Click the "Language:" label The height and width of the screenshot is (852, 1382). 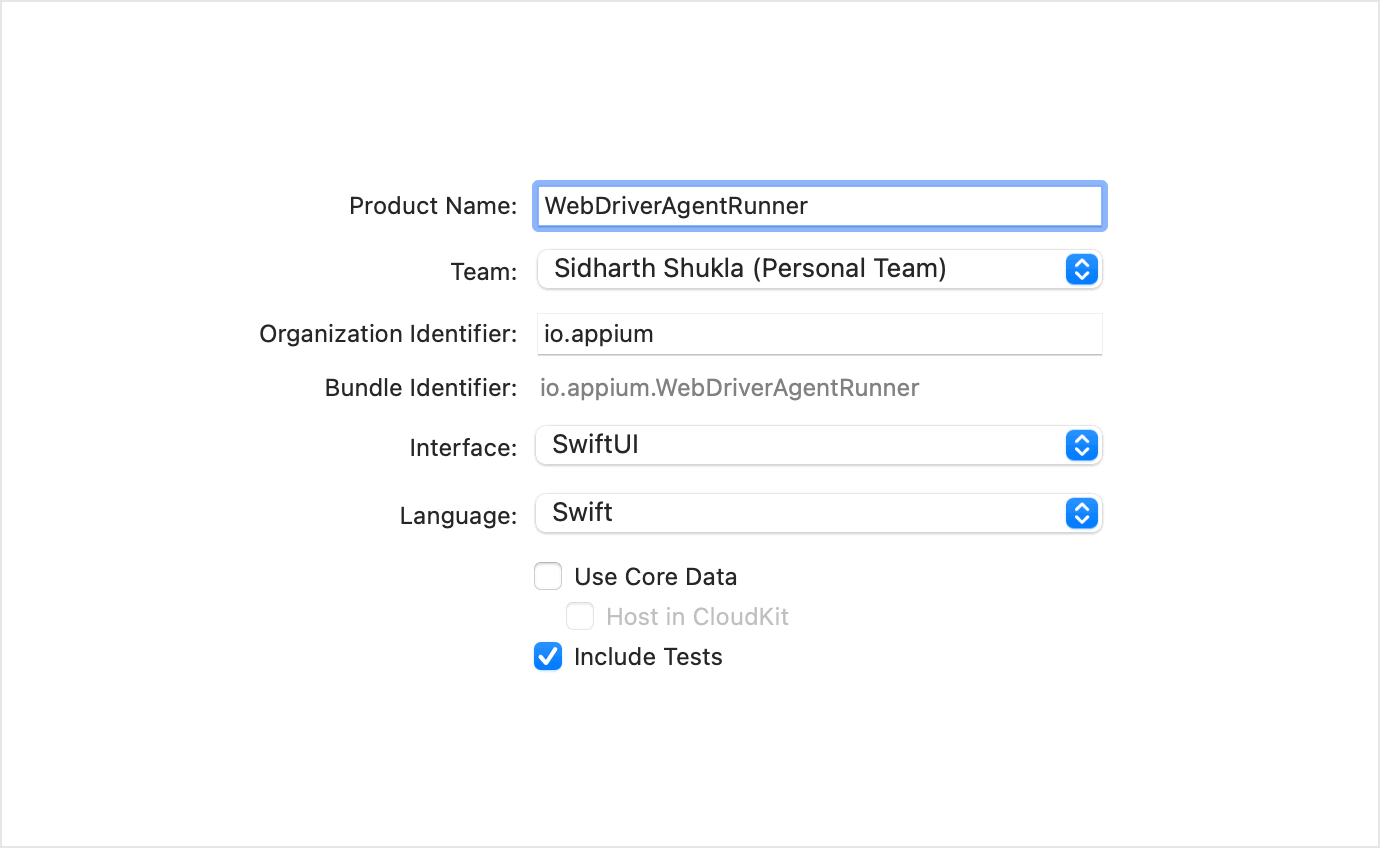click(458, 516)
